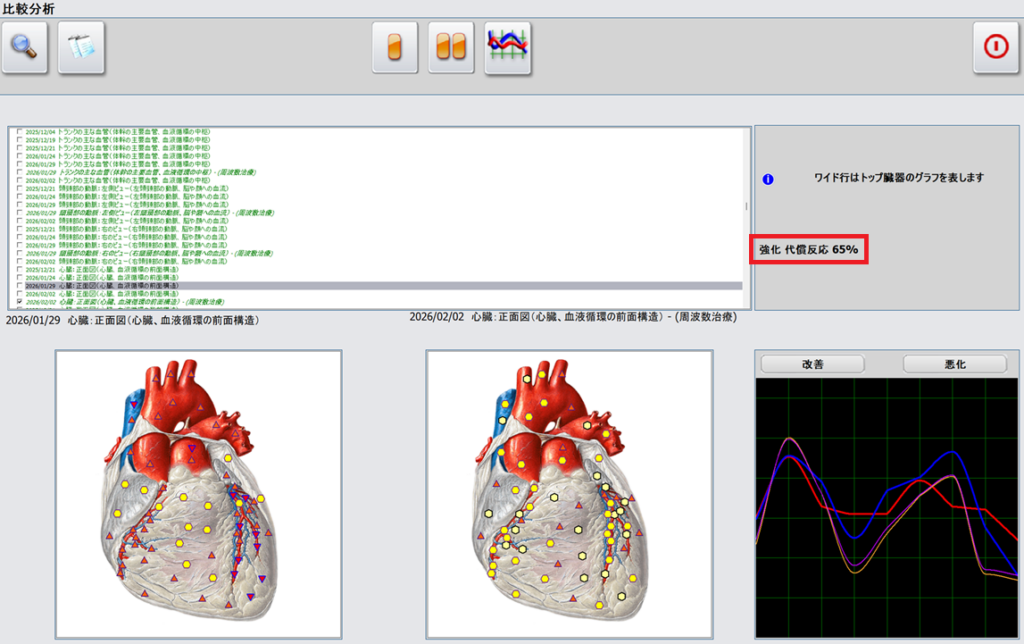Open the red-blue line graph tool
This screenshot has width=1024, height=644.
pos(507,47)
